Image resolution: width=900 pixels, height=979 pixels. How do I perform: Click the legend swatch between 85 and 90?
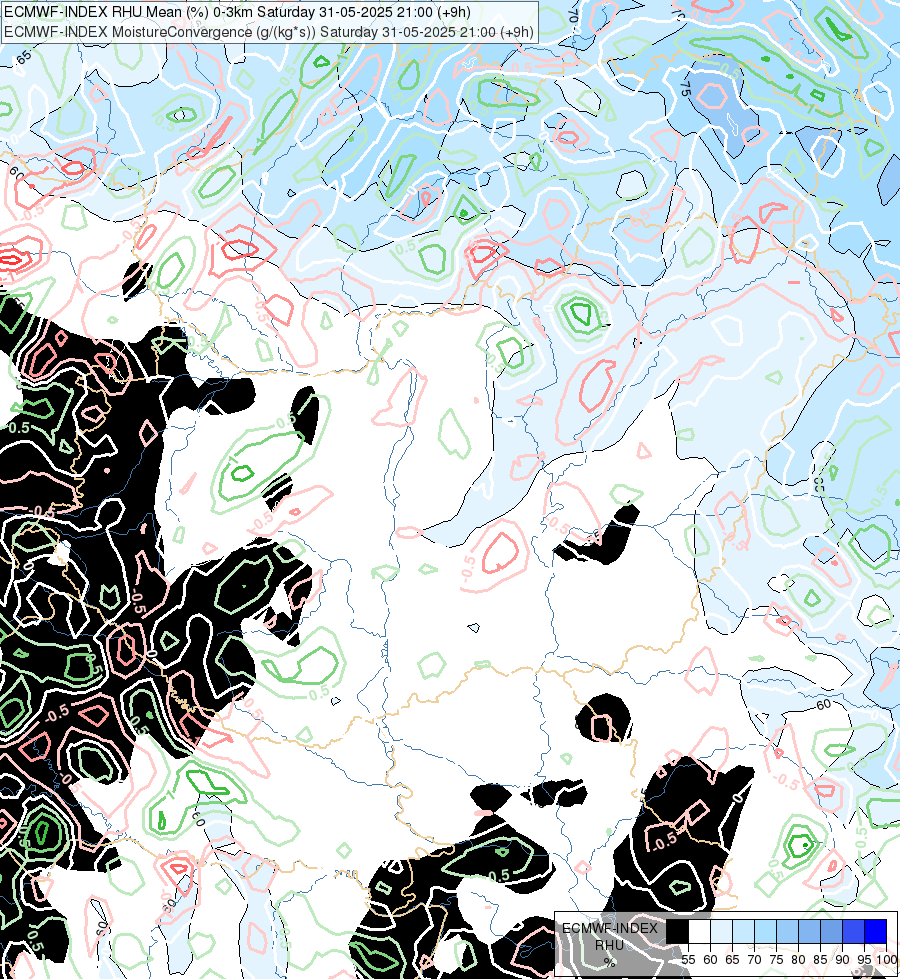click(831, 931)
